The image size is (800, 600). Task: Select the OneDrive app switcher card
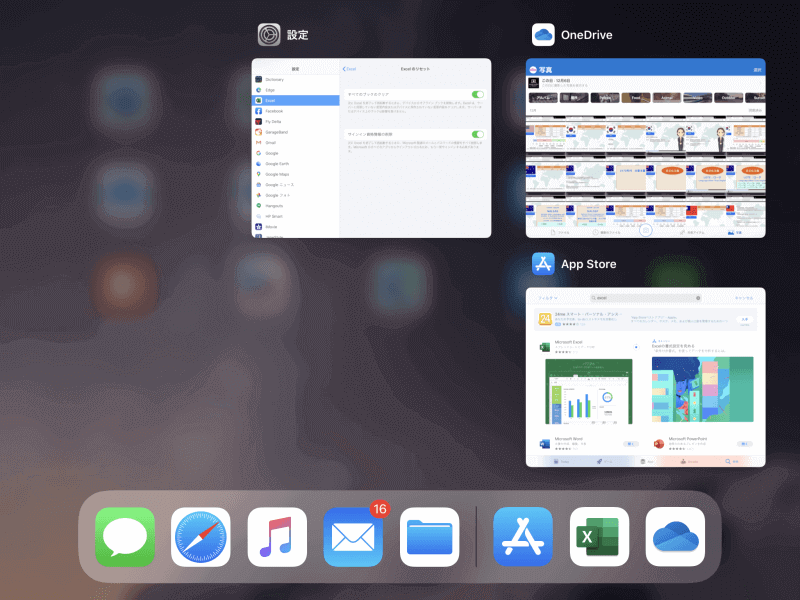click(x=645, y=148)
